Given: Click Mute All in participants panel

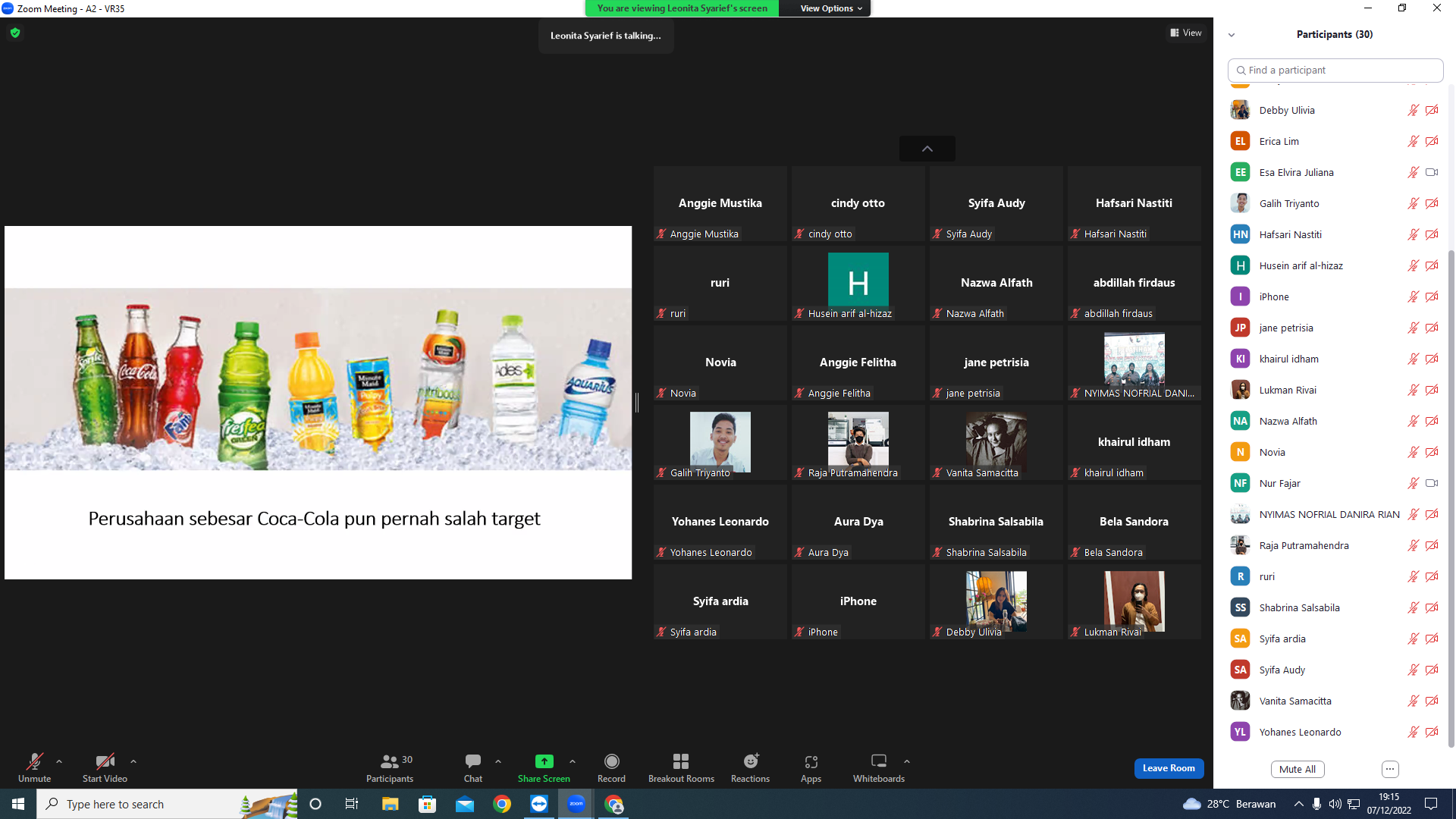Looking at the screenshot, I should (1298, 769).
